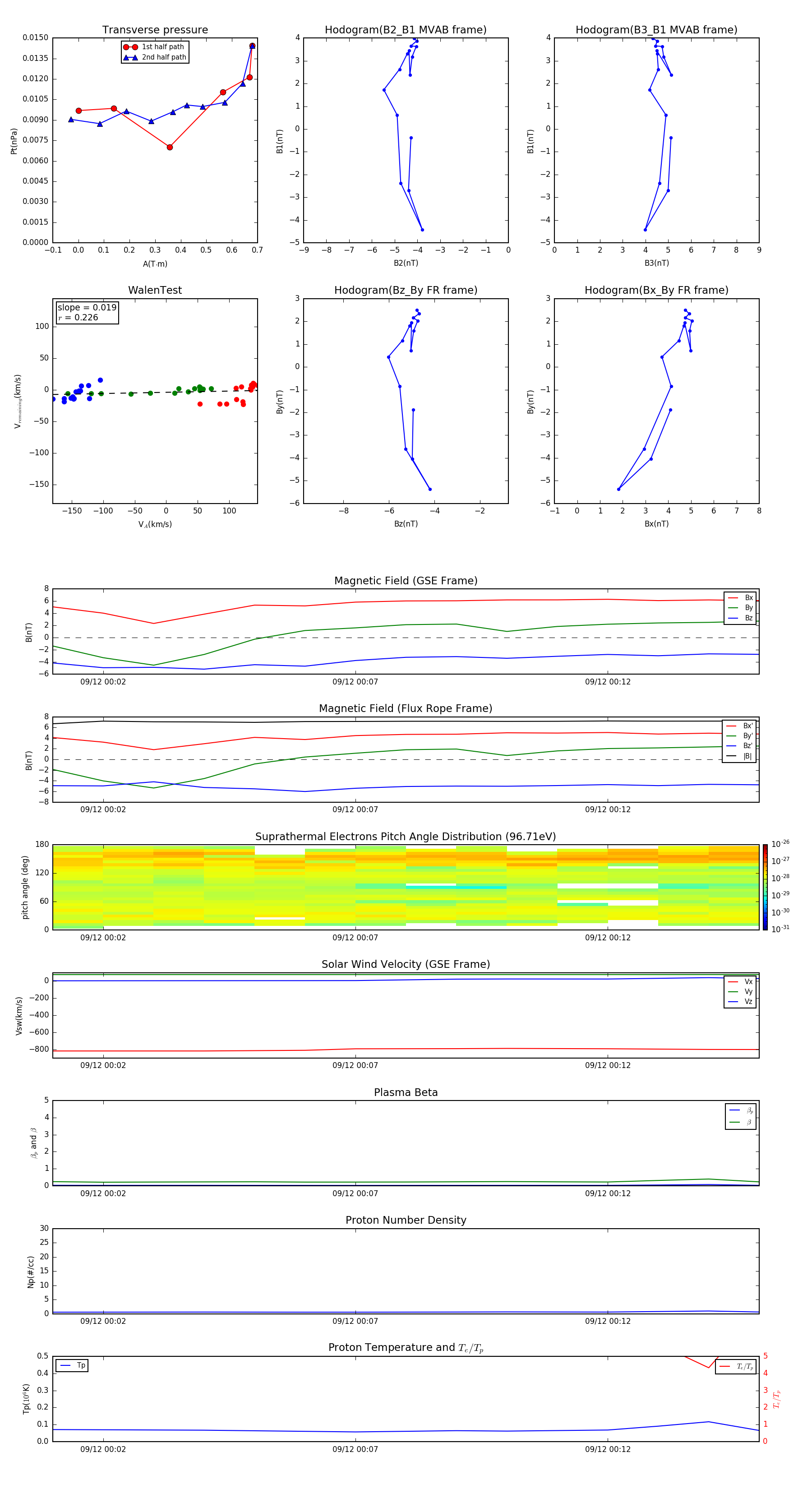Click the lowest red point in Transverse pressure
This screenshot has height=1489, width=812.
click(x=169, y=148)
